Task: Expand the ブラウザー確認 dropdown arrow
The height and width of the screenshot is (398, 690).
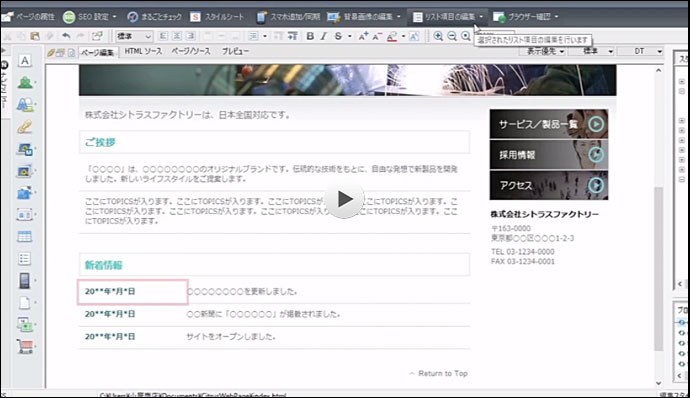Action: 556,17
